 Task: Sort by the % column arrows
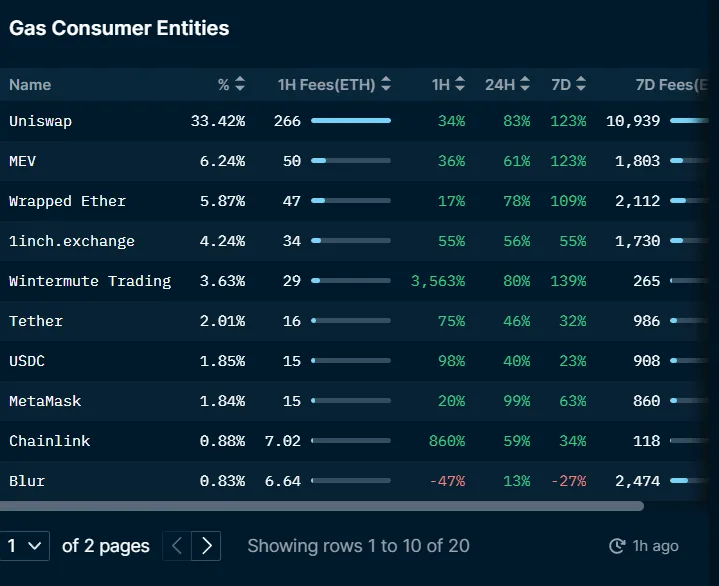[240, 84]
